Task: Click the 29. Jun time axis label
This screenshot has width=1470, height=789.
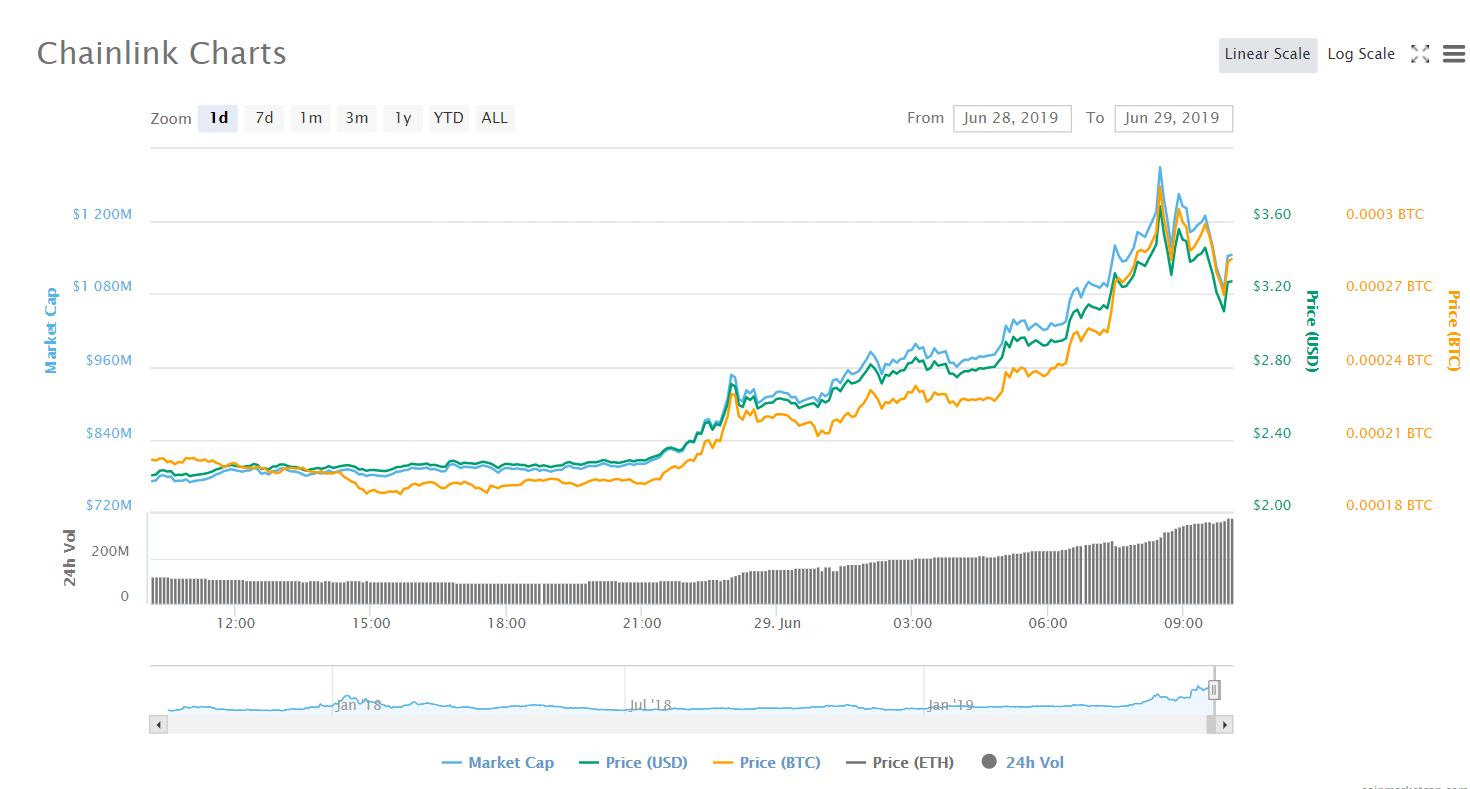Action: click(x=777, y=623)
